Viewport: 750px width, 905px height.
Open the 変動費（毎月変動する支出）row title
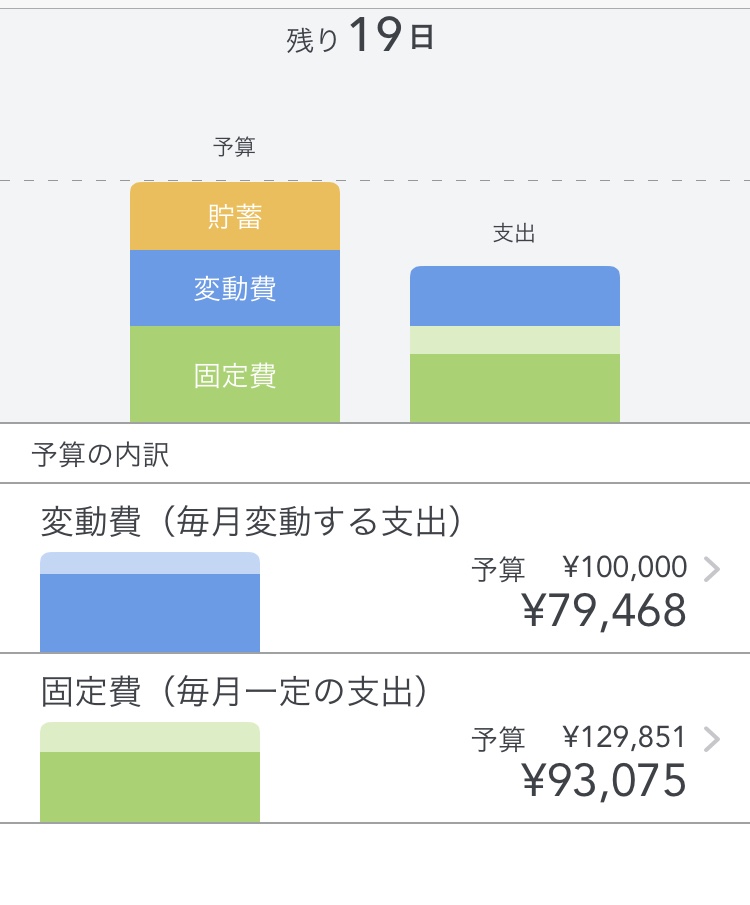coord(251,521)
